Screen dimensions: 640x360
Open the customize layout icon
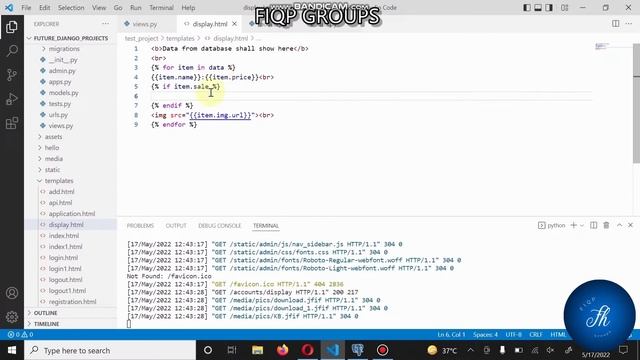(564, 7)
